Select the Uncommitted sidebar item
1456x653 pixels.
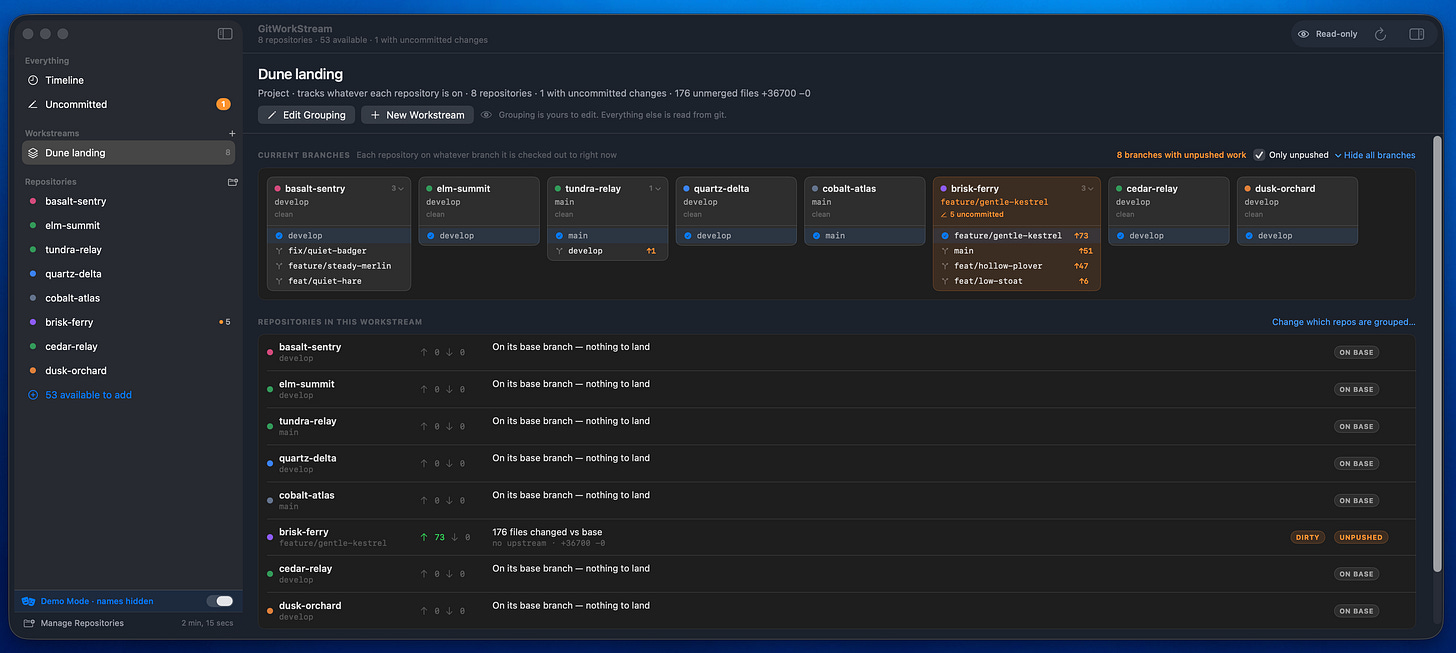pyautogui.click(x=128, y=104)
